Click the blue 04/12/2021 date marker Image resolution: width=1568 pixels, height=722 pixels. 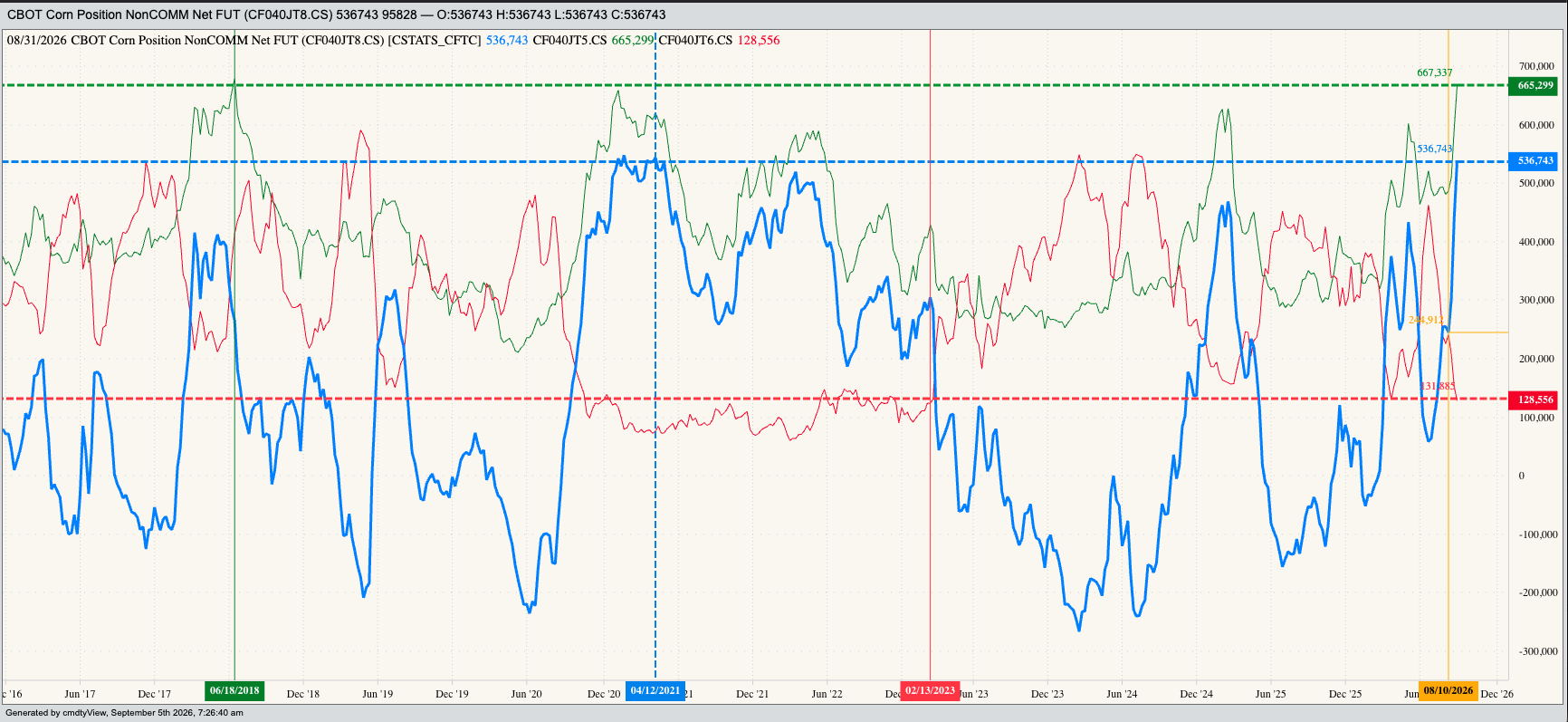pyautogui.click(x=655, y=690)
